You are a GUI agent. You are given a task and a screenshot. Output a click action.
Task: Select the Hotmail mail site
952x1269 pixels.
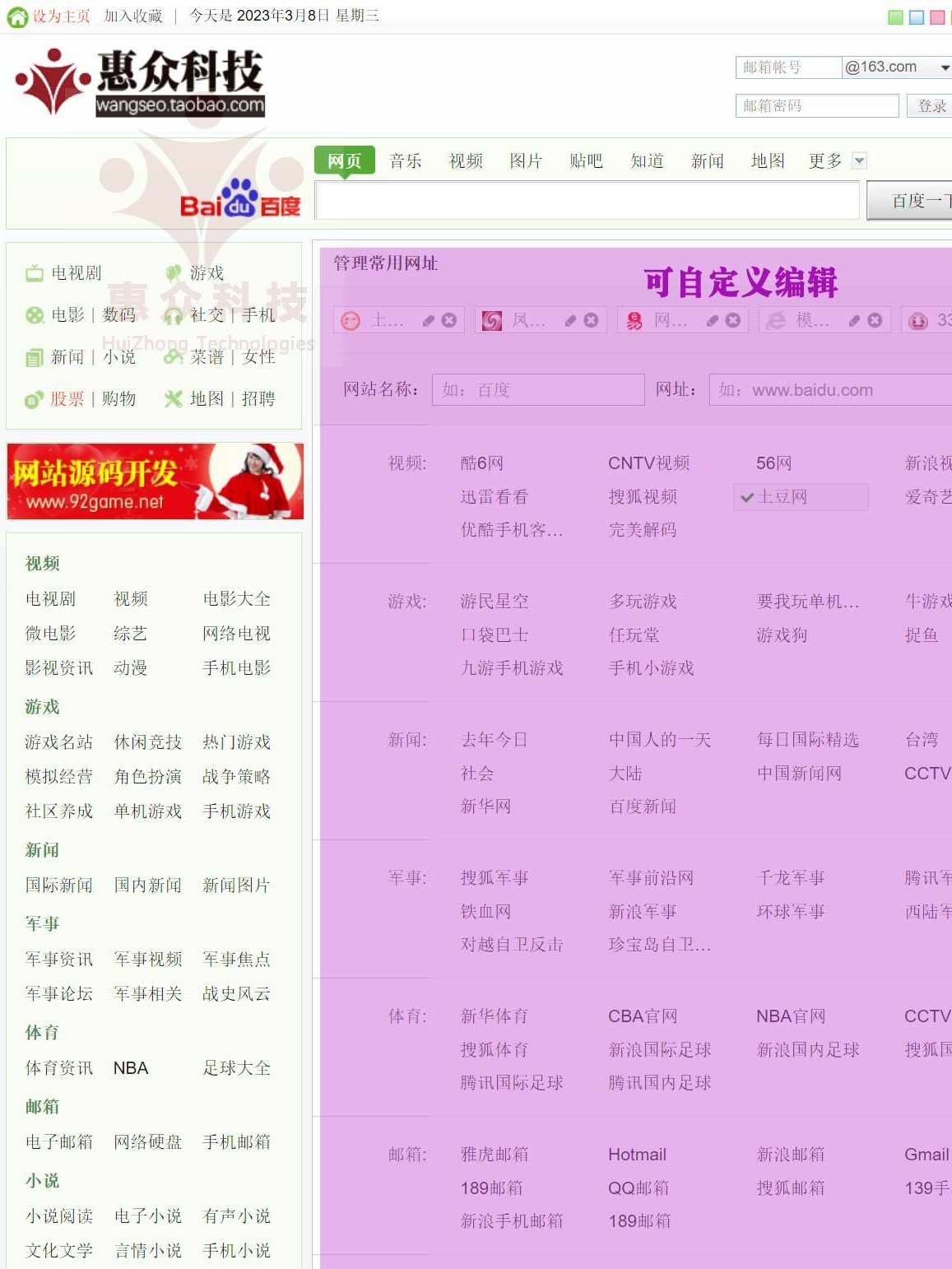coord(637,1155)
